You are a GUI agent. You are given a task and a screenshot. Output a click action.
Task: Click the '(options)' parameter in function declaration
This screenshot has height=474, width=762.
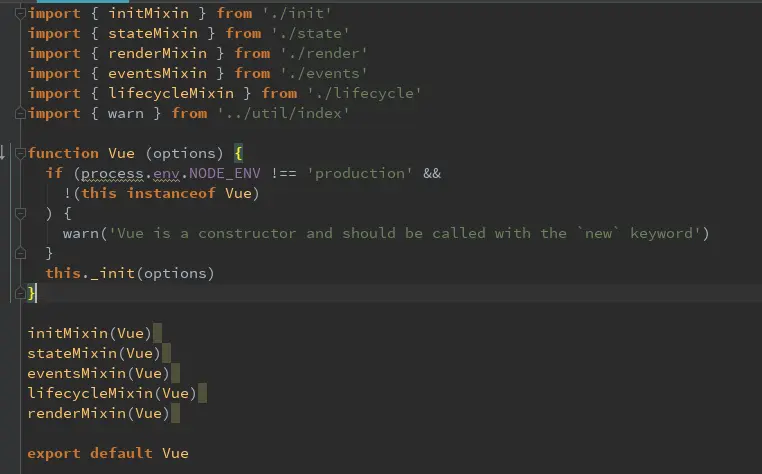pyautogui.click(x=184, y=153)
